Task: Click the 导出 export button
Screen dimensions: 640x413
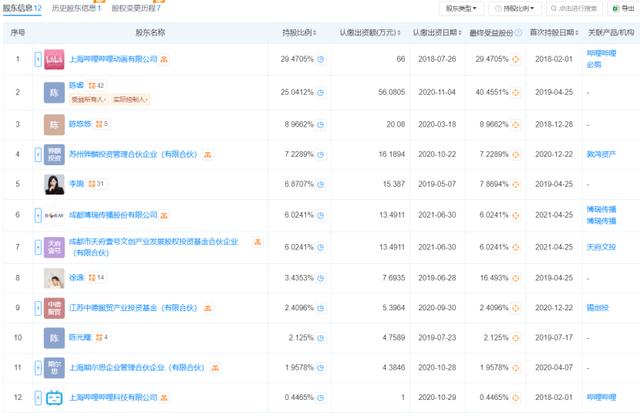Action: pos(623,8)
